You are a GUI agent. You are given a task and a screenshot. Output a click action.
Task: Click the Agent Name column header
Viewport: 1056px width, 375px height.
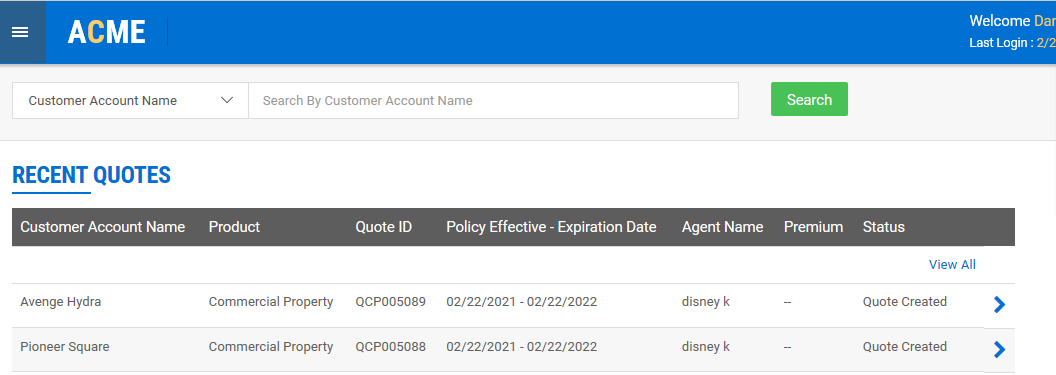pos(722,227)
